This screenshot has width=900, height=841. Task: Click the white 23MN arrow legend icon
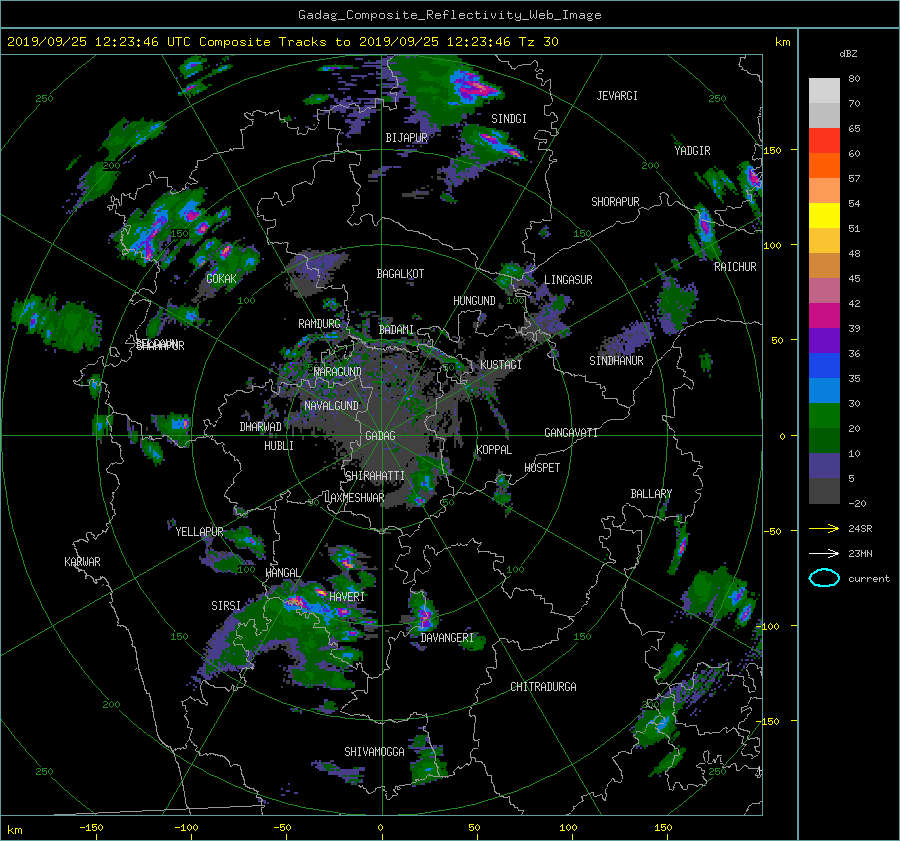point(824,553)
